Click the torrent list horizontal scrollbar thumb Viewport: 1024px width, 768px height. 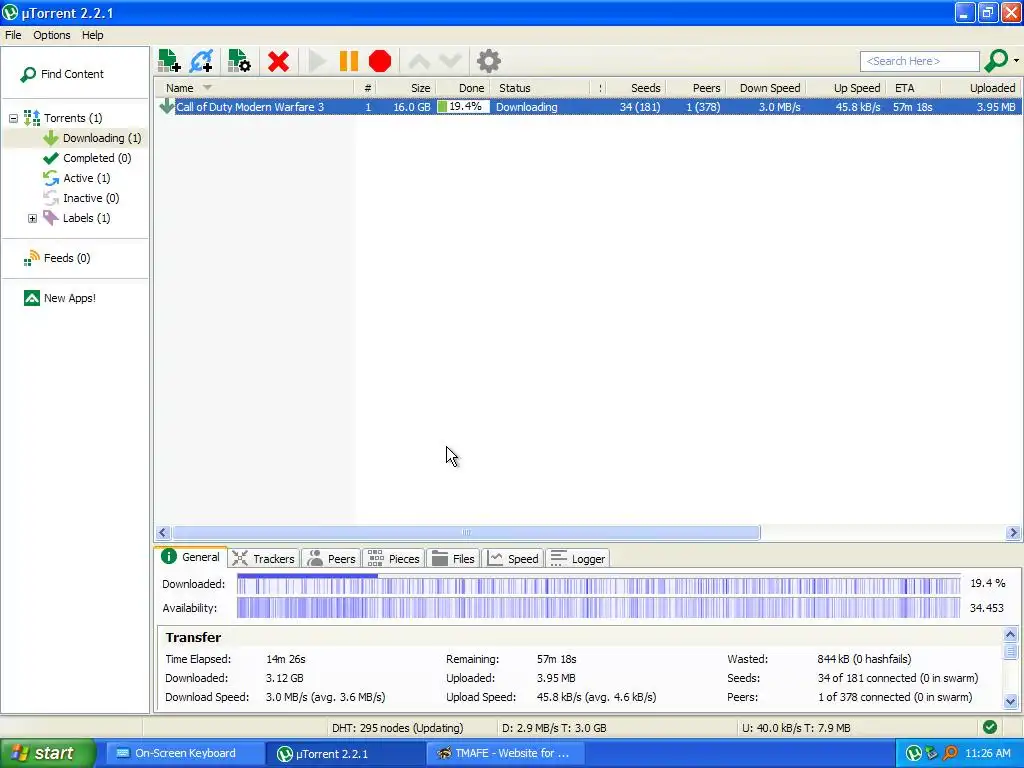466,533
